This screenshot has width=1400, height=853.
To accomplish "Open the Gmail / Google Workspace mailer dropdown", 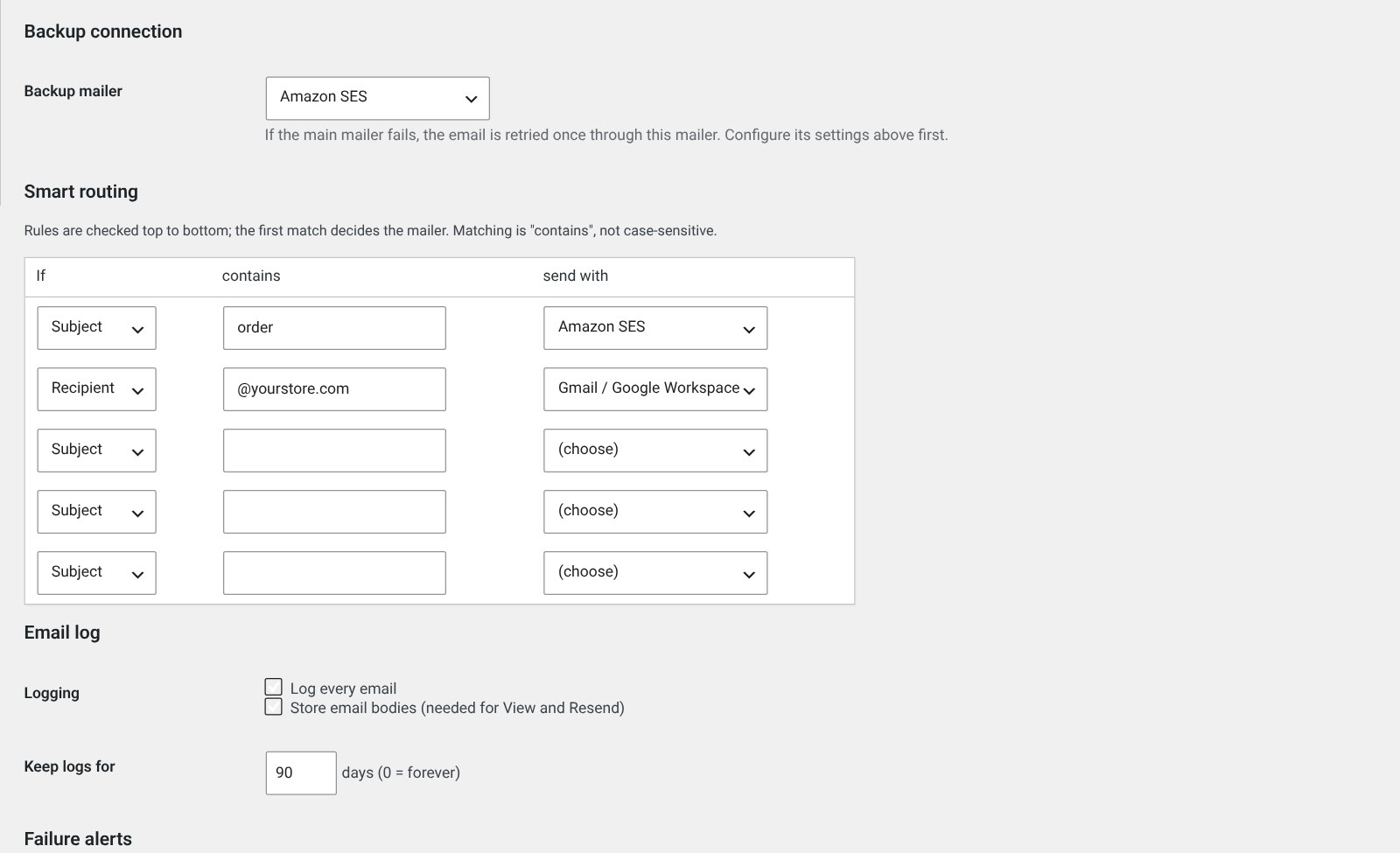I will point(655,389).
